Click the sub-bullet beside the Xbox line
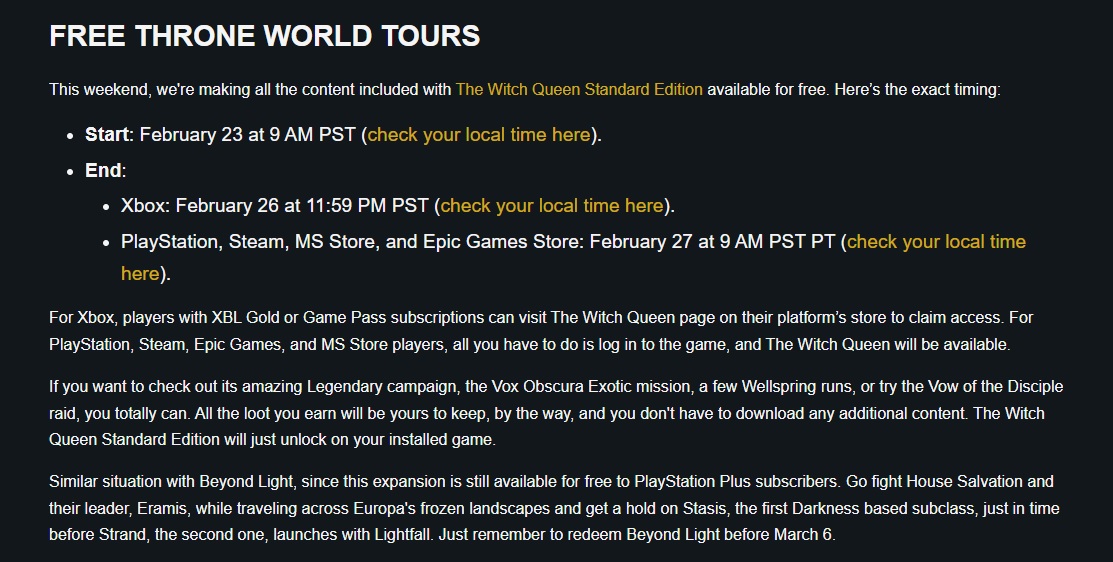Image resolution: width=1113 pixels, height=562 pixels. pyautogui.click(x=106, y=206)
